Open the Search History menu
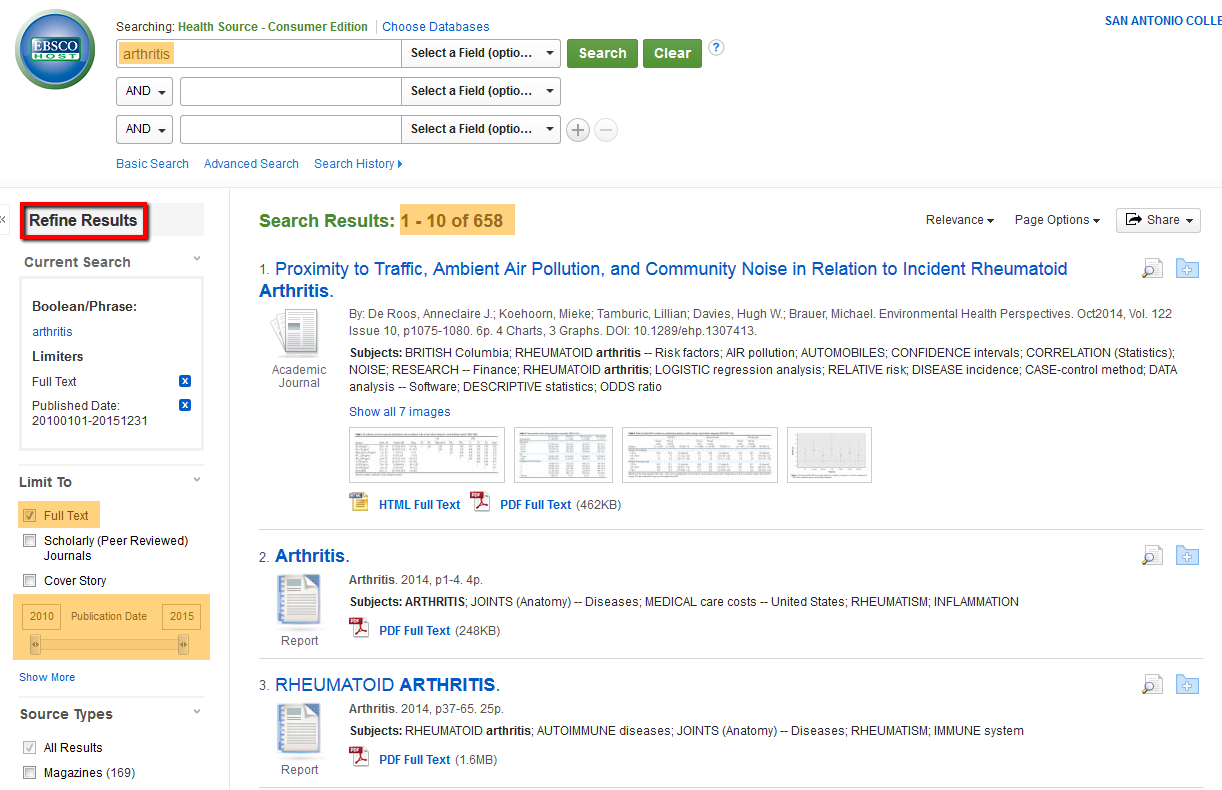Image resolution: width=1222 pixels, height=790 pixels. 357,164
